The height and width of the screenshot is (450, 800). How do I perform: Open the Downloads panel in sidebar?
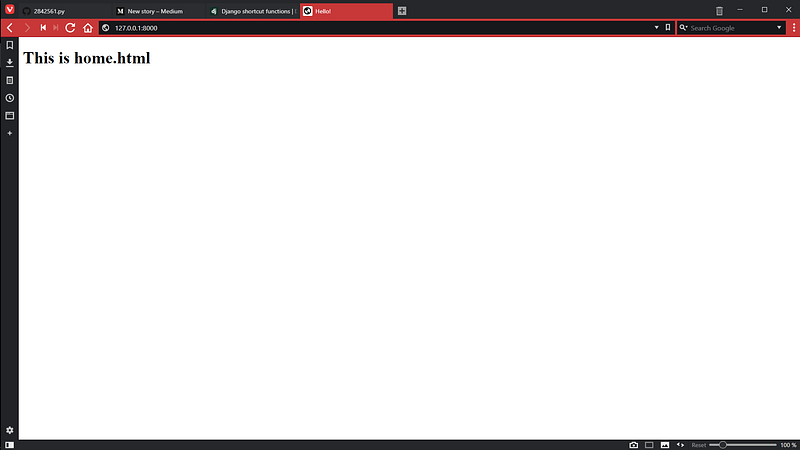click(9, 62)
